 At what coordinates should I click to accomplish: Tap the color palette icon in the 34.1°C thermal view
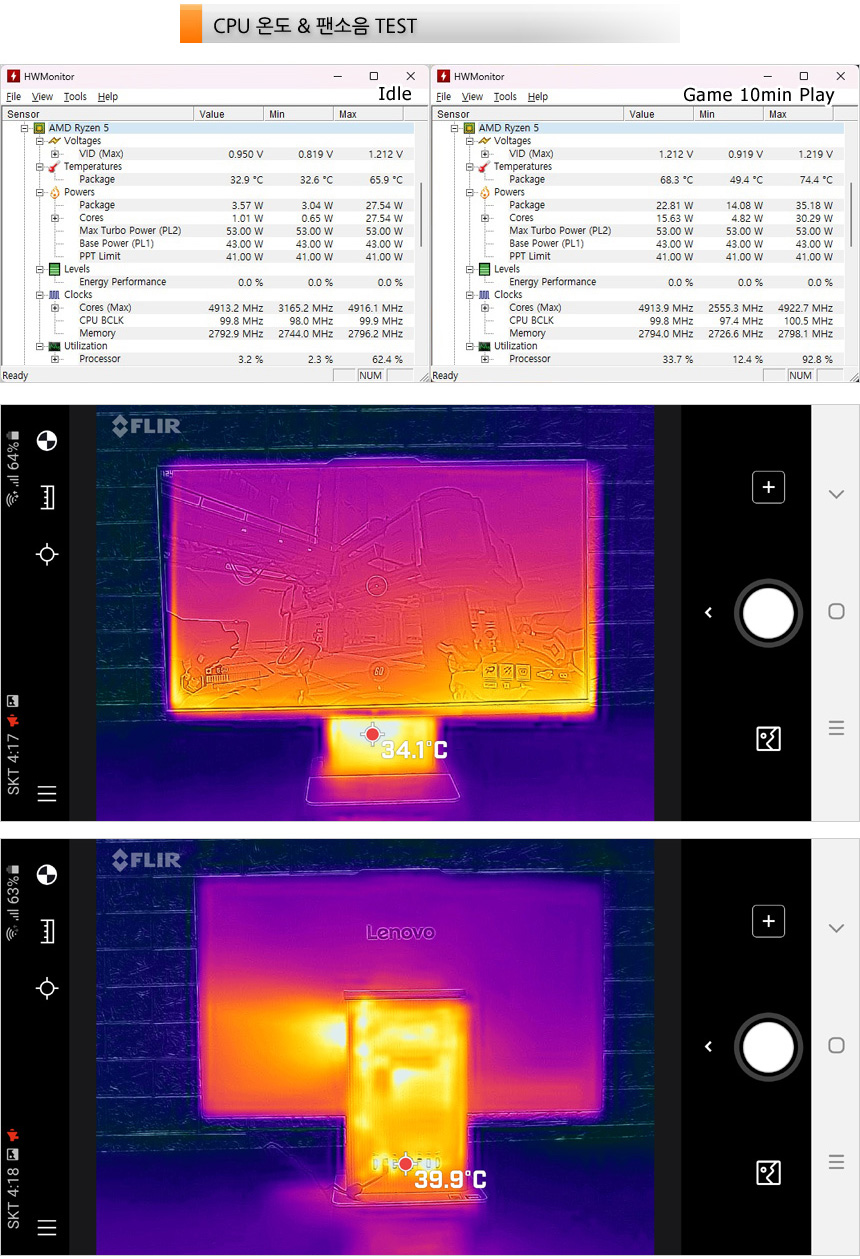tap(46, 441)
